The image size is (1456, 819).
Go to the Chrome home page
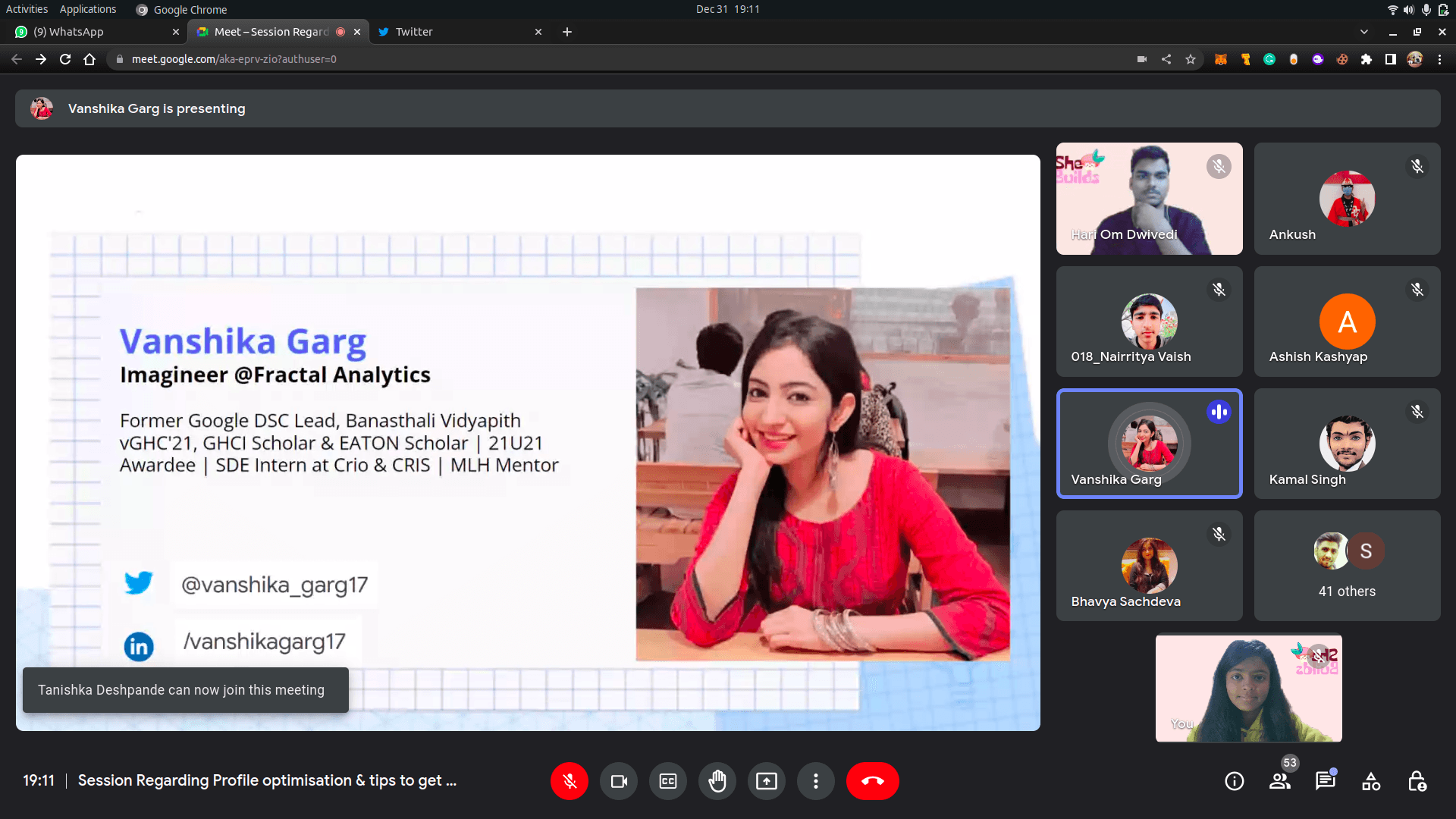pos(89,59)
